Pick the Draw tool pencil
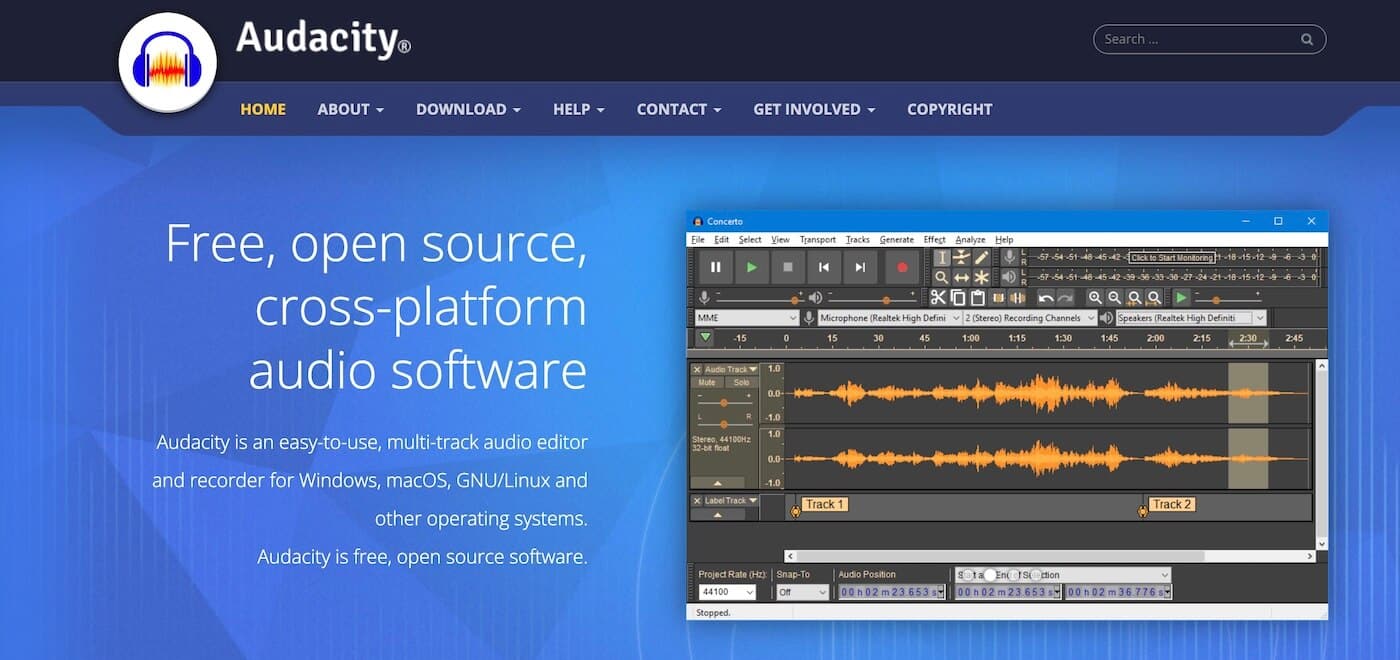Viewport: 1400px width, 660px height. [980, 257]
